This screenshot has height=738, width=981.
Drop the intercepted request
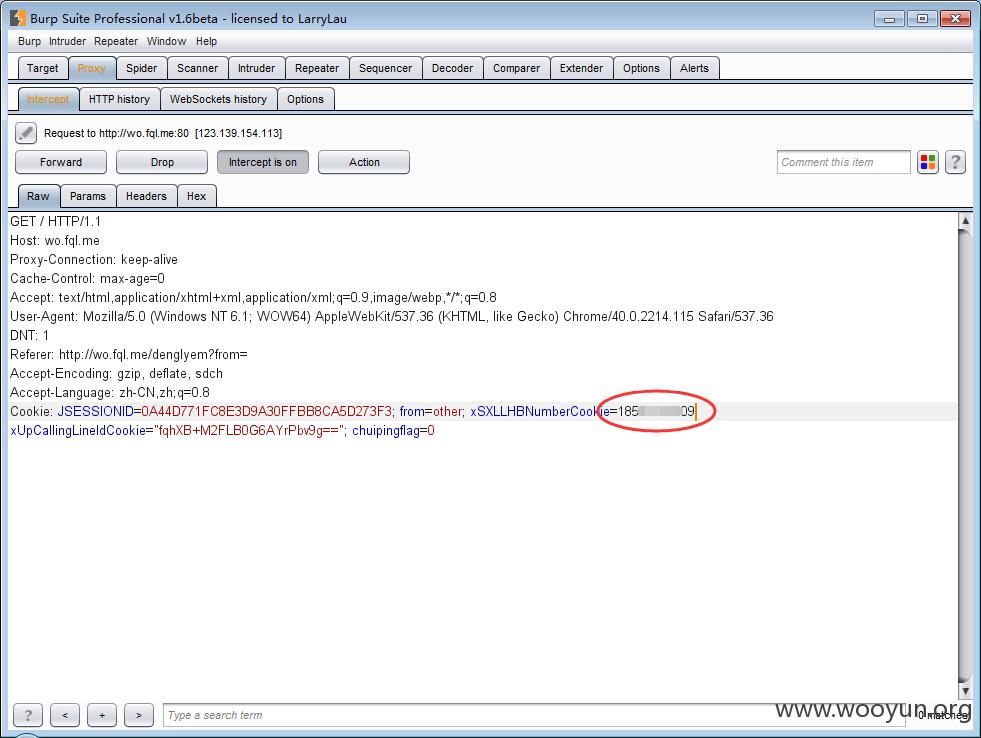(x=162, y=162)
